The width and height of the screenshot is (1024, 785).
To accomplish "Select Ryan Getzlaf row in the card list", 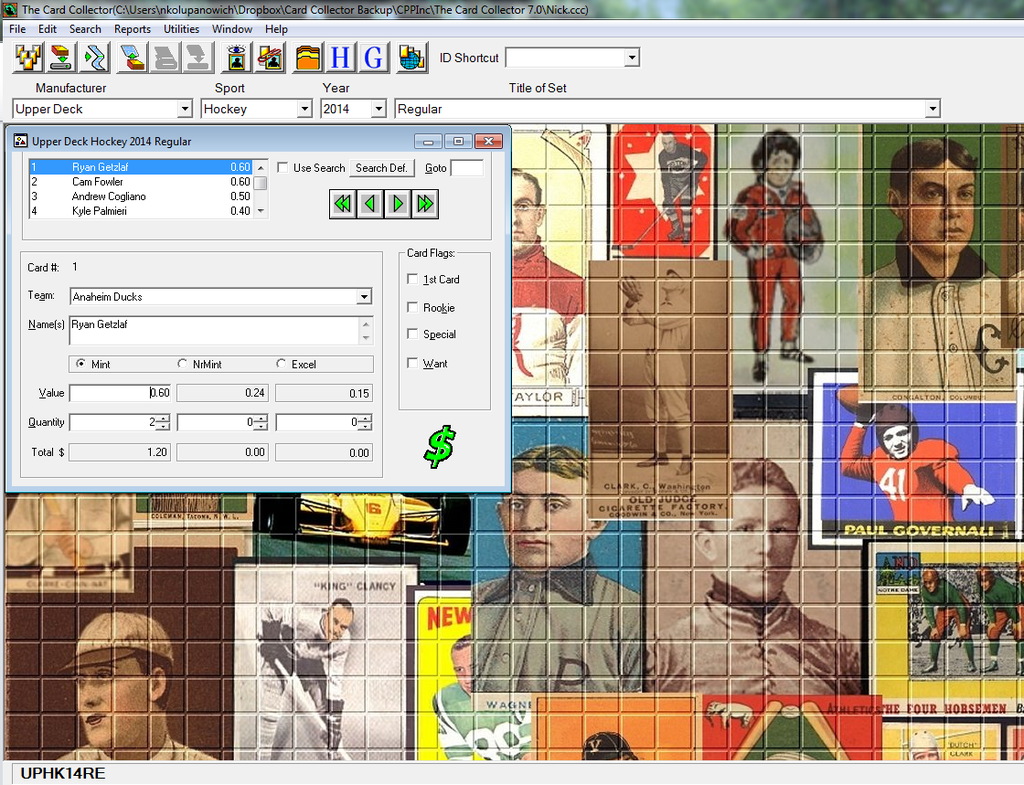I will tap(140, 167).
